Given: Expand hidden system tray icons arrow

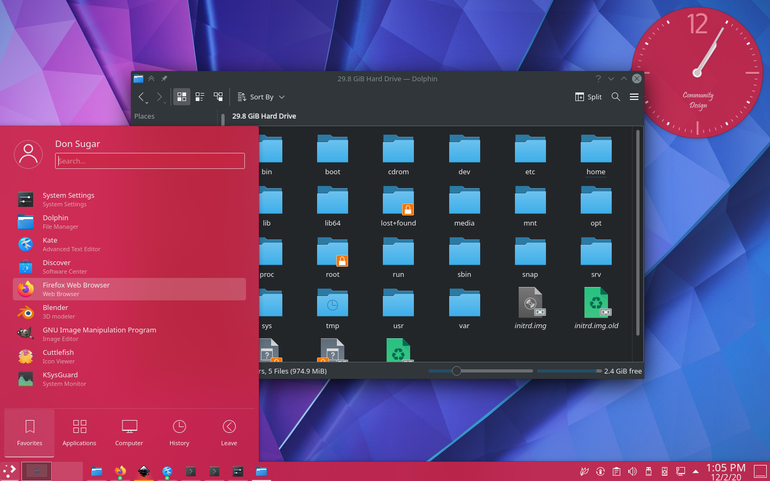Looking at the screenshot, I should pos(695,472).
